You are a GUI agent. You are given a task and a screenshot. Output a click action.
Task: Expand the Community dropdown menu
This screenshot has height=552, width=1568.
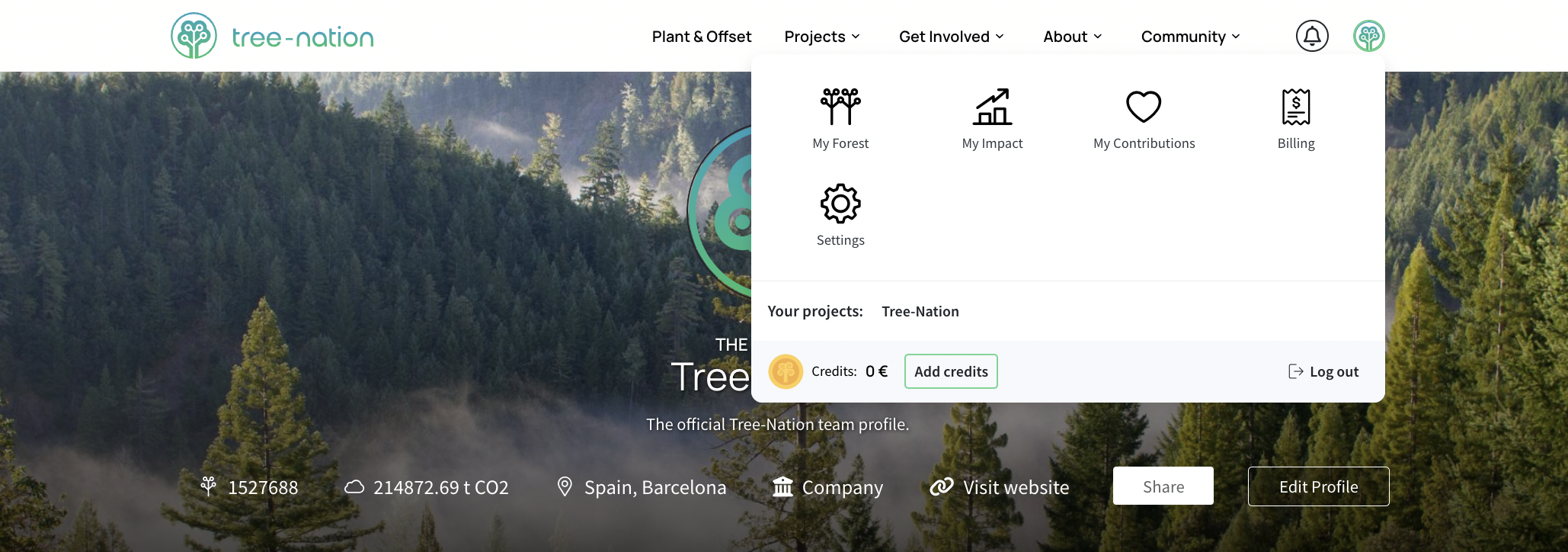click(x=1191, y=37)
